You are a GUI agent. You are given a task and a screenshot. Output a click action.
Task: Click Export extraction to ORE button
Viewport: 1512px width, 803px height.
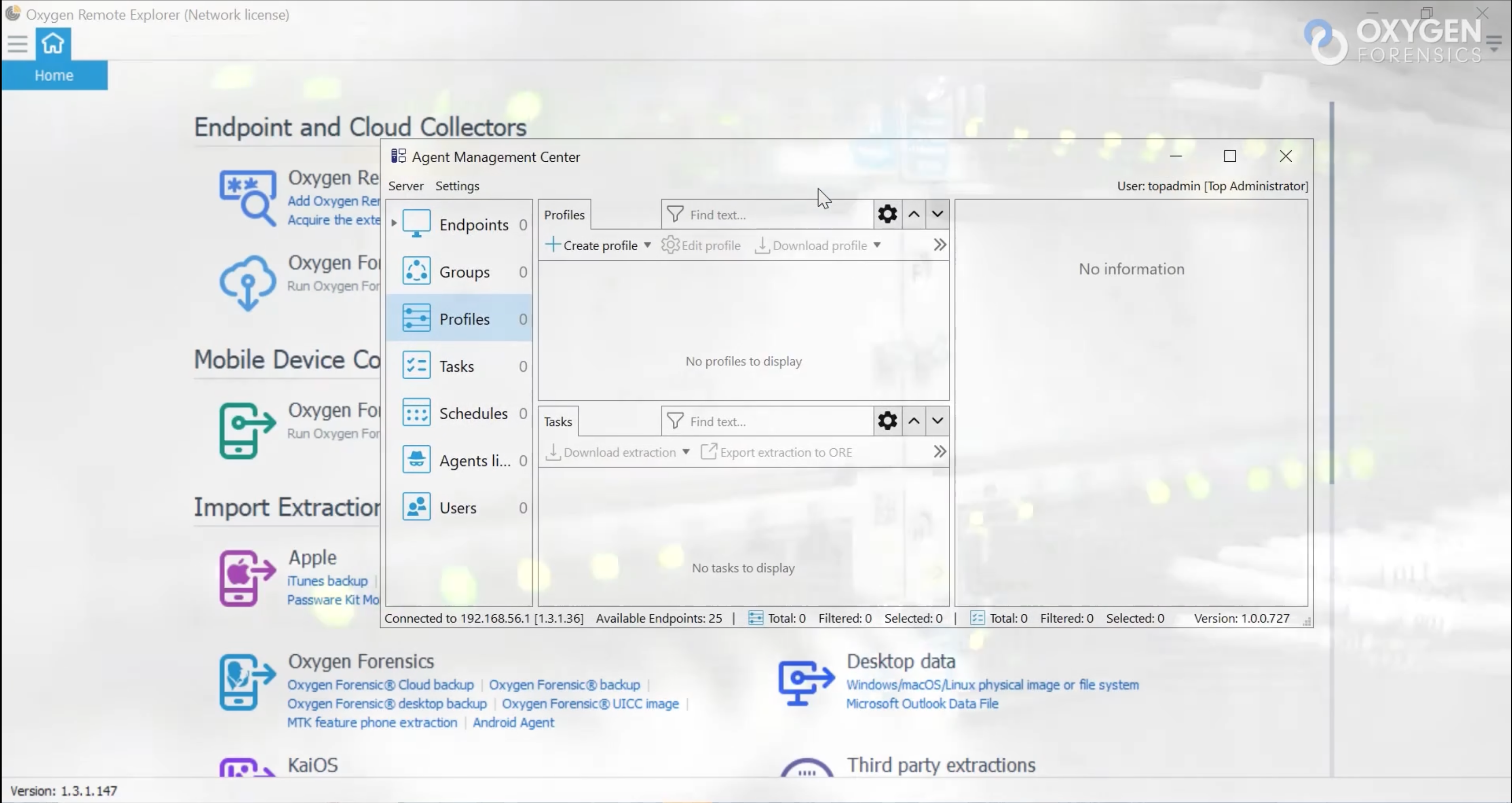[x=777, y=451]
